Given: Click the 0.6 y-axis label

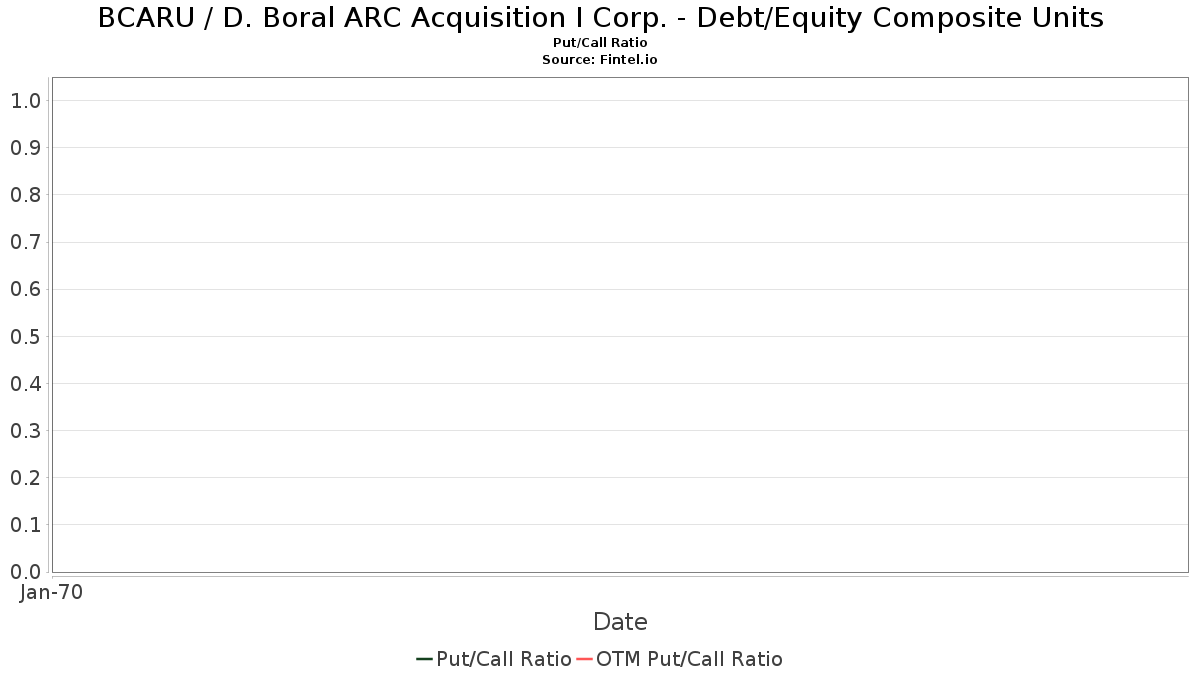Looking at the screenshot, I should click(25, 289).
